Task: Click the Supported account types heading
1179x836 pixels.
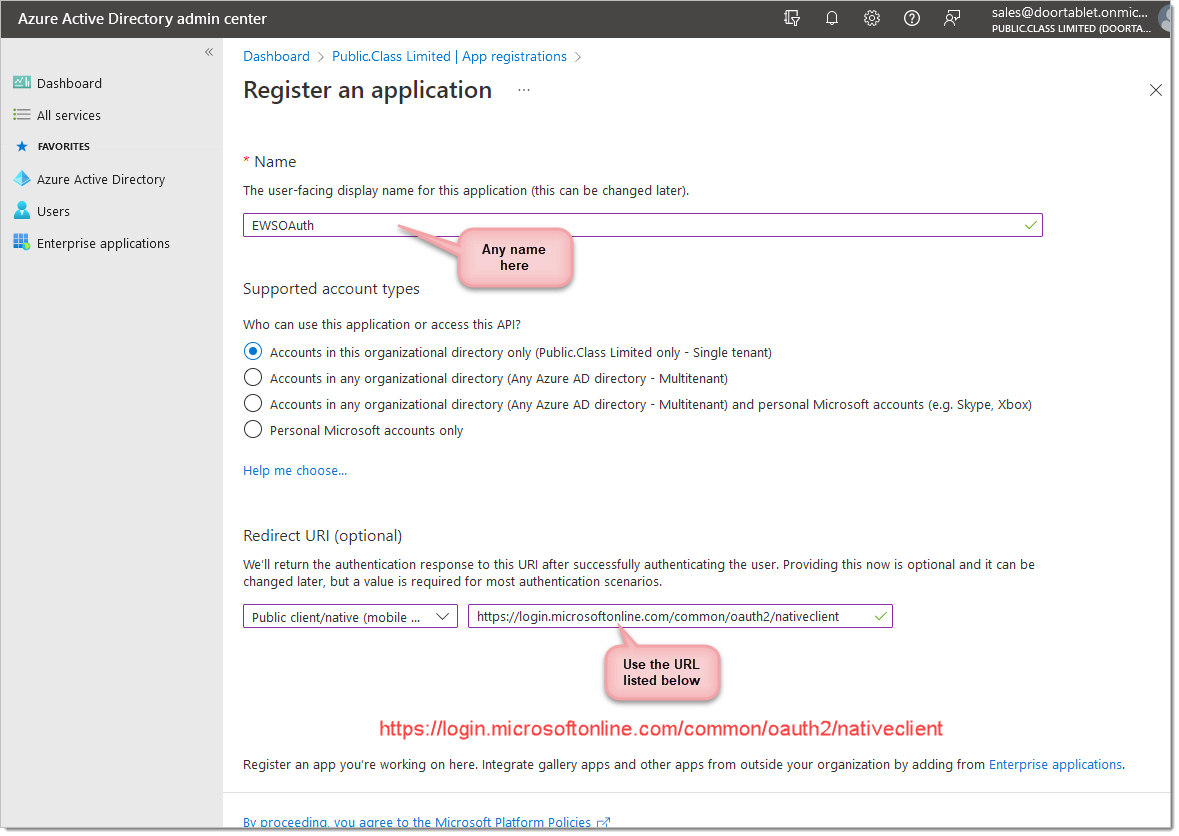Action: 331,289
